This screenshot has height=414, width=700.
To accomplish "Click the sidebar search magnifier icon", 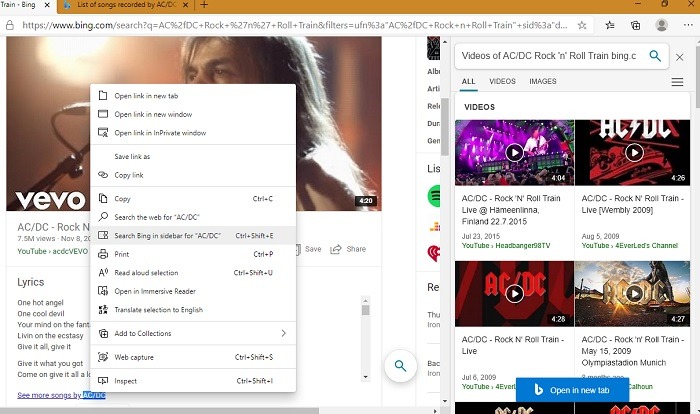I will 655,56.
